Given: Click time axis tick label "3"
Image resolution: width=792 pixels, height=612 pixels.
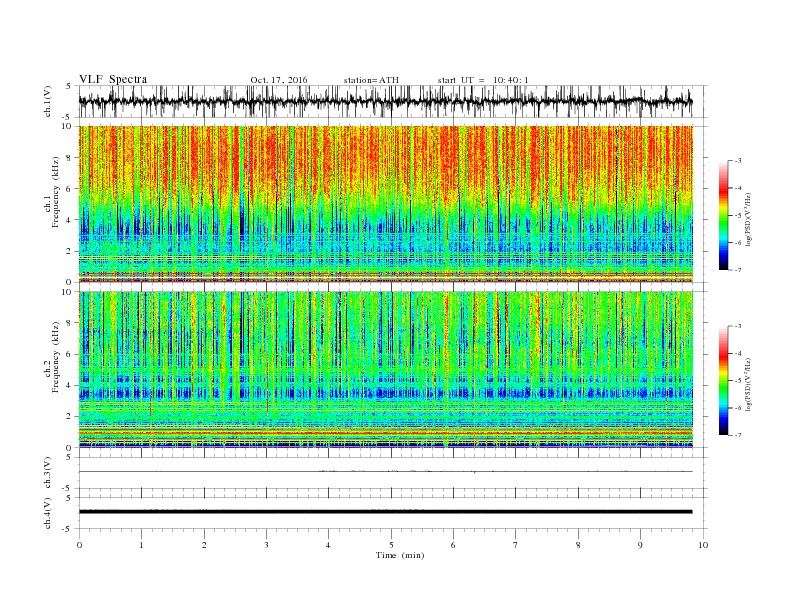Looking at the screenshot, I should pyautogui.click(x=266, y=545).
